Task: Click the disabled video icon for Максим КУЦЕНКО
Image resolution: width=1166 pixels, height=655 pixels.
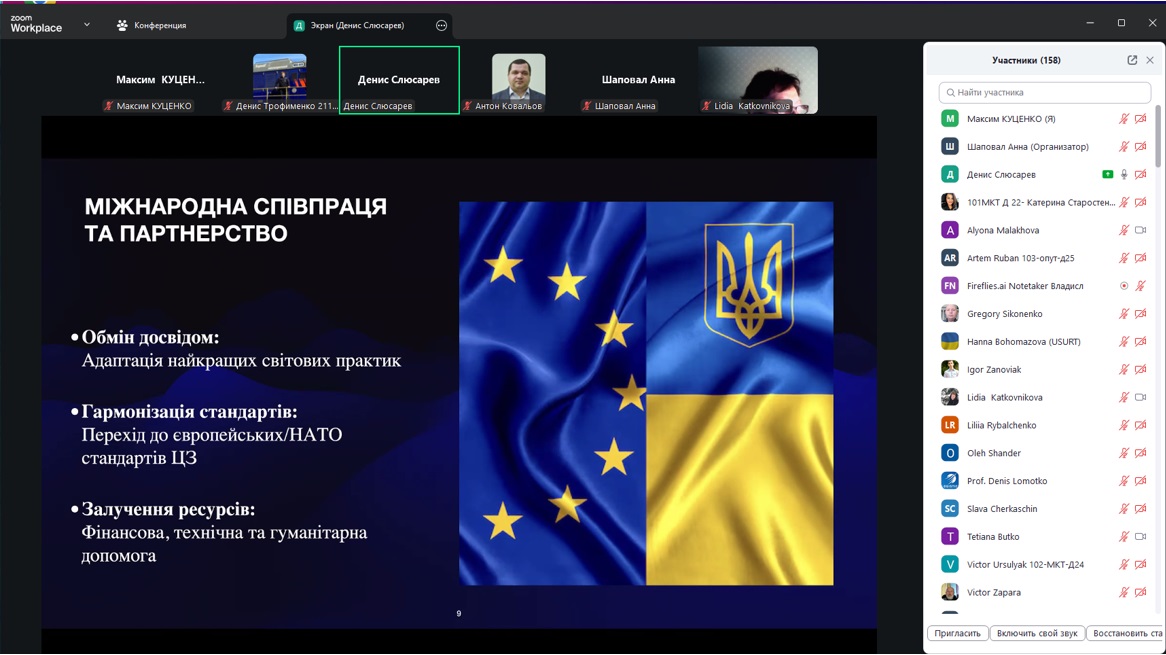Action: pos(1140,119)
